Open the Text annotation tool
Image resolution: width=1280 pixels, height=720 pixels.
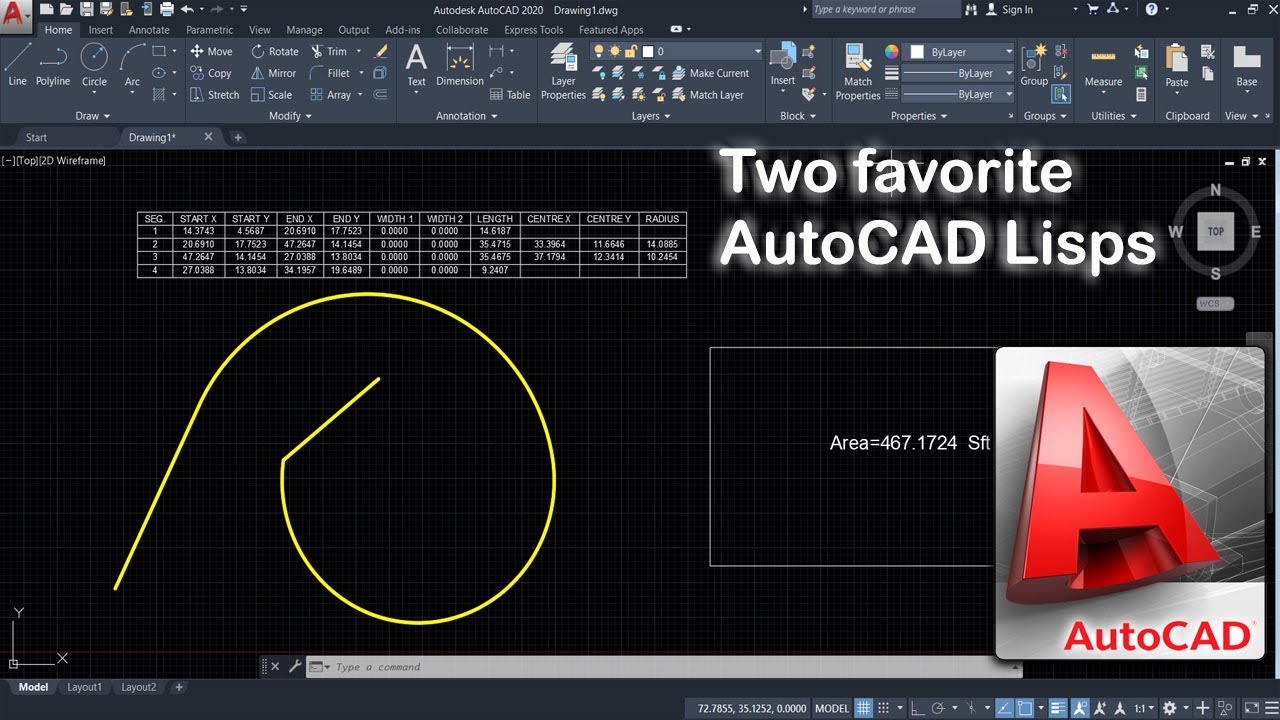point(416,66)
